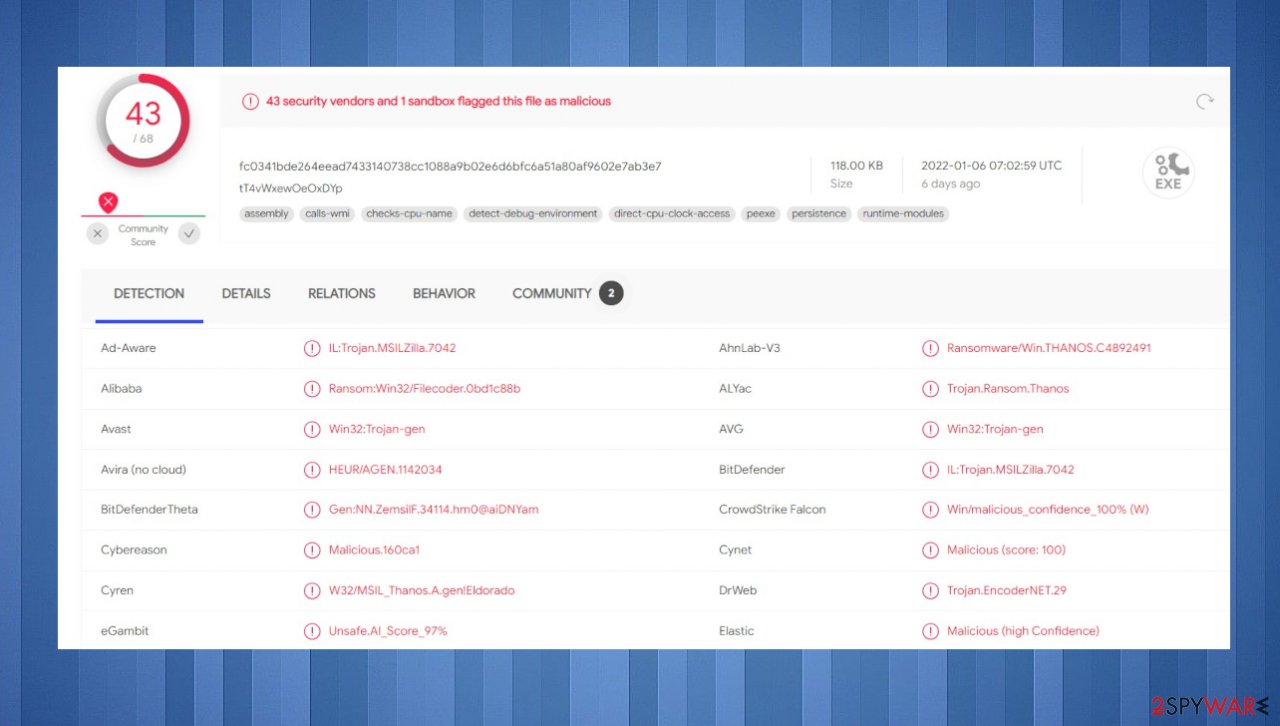Click the HEUR/AGEN.1142034 result
Image resolution: width=1280 pixels, height=726 pixels.
pyautogui.click(x=385, y=469)
